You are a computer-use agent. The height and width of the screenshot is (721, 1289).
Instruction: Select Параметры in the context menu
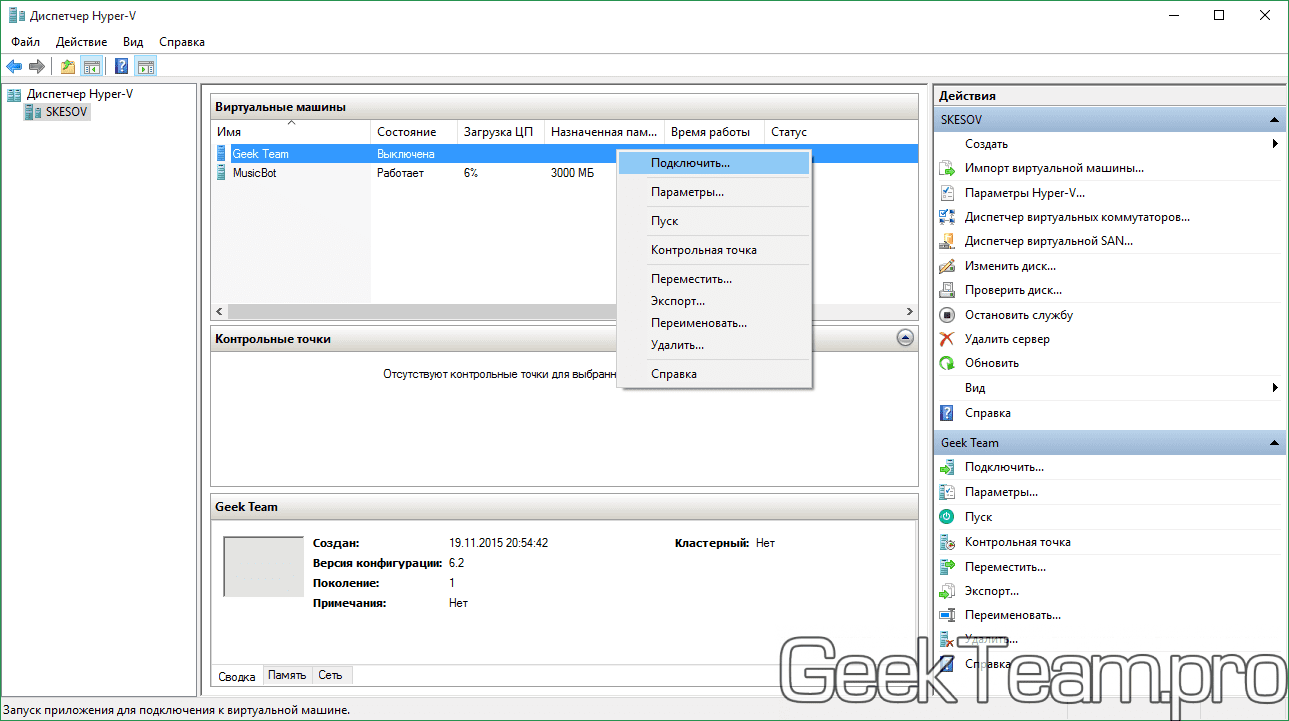(687, 192)
